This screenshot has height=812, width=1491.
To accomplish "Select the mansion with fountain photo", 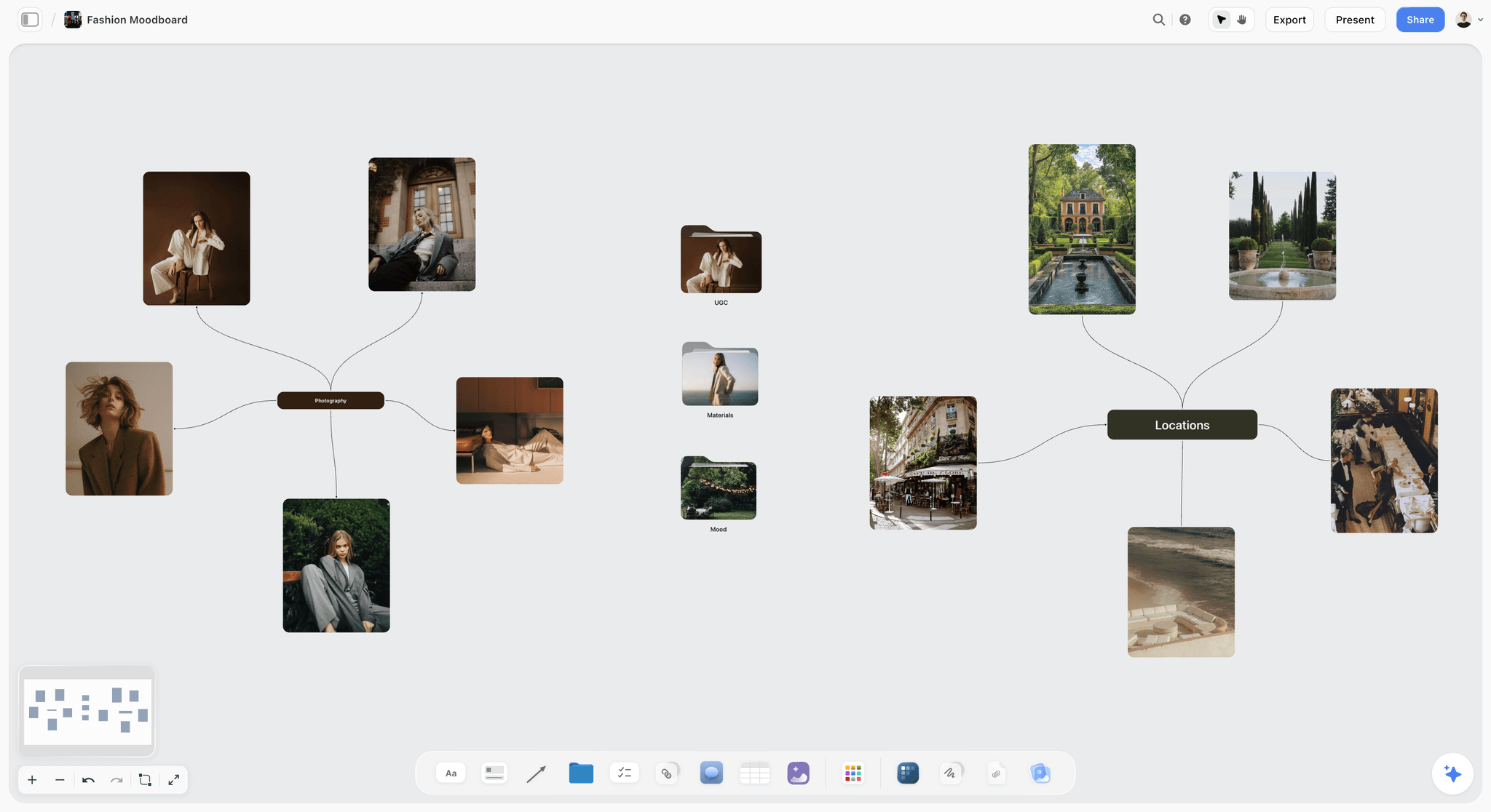I will [x=1082, y=229].
